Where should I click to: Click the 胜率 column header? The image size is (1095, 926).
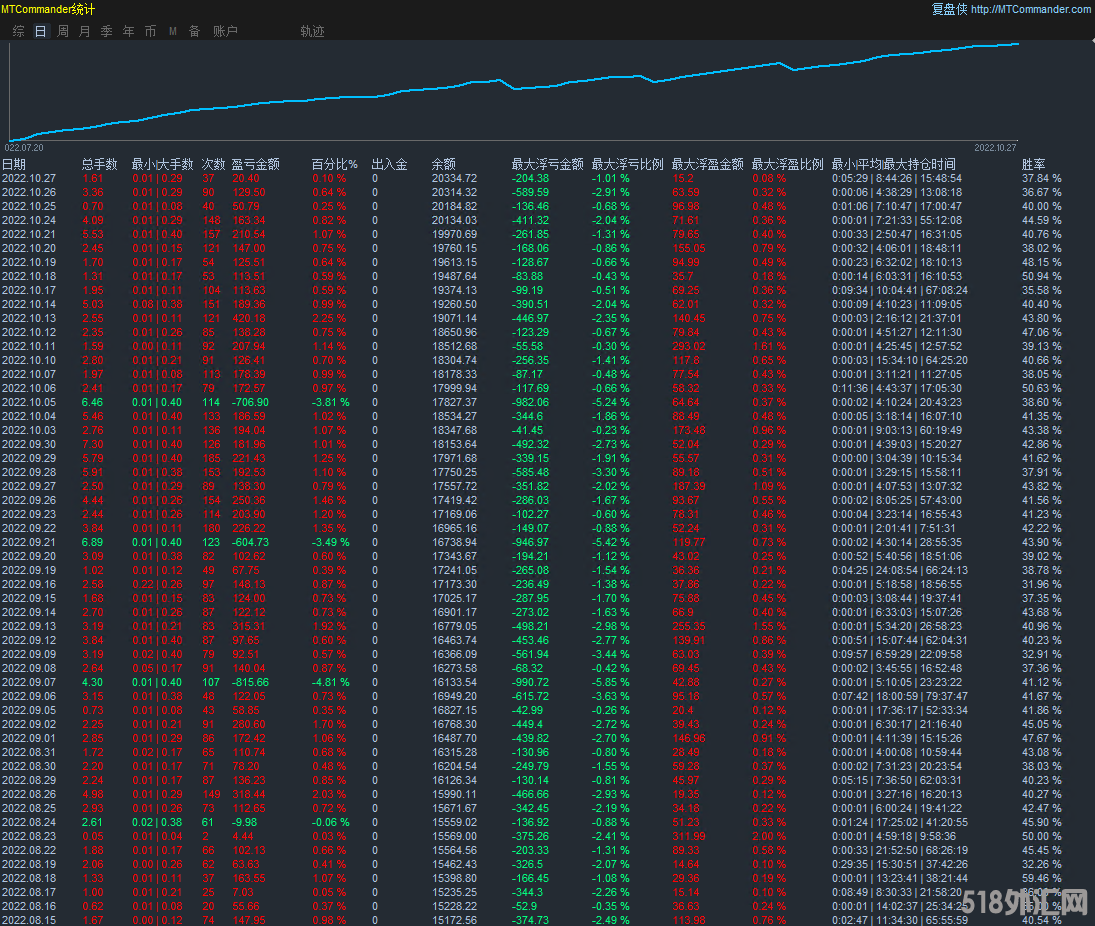(1034, 164)
